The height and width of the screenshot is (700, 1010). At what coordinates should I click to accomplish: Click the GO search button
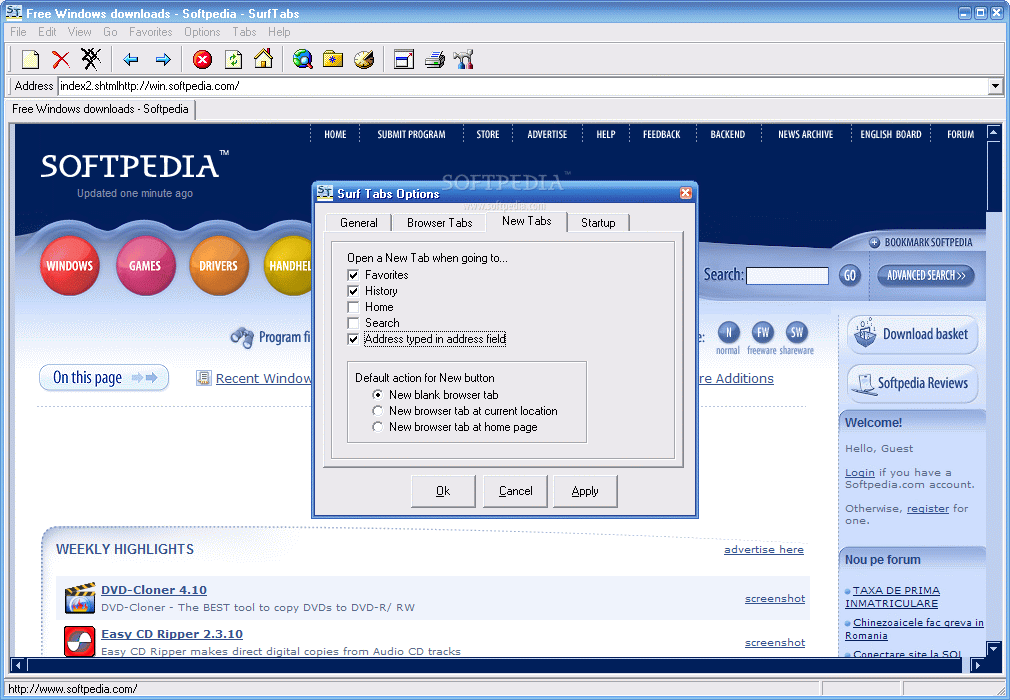coord(850,276)
